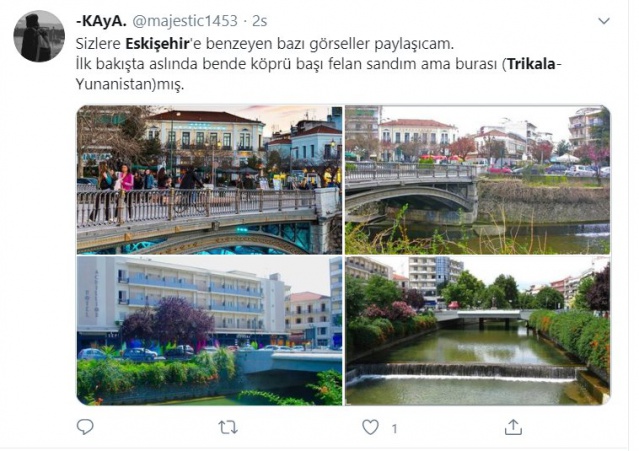Click the Yunanistan)mış. text line

point(130,84)
